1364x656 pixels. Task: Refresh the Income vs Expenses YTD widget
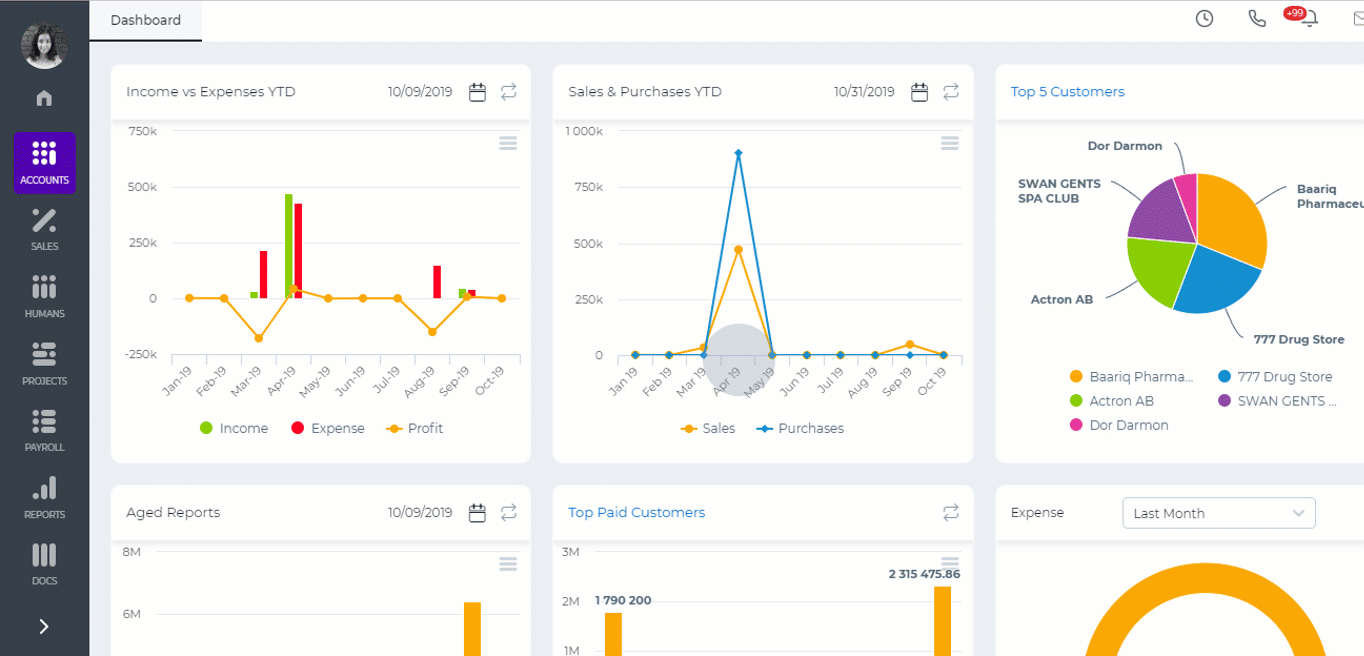[x=509, y=92]
